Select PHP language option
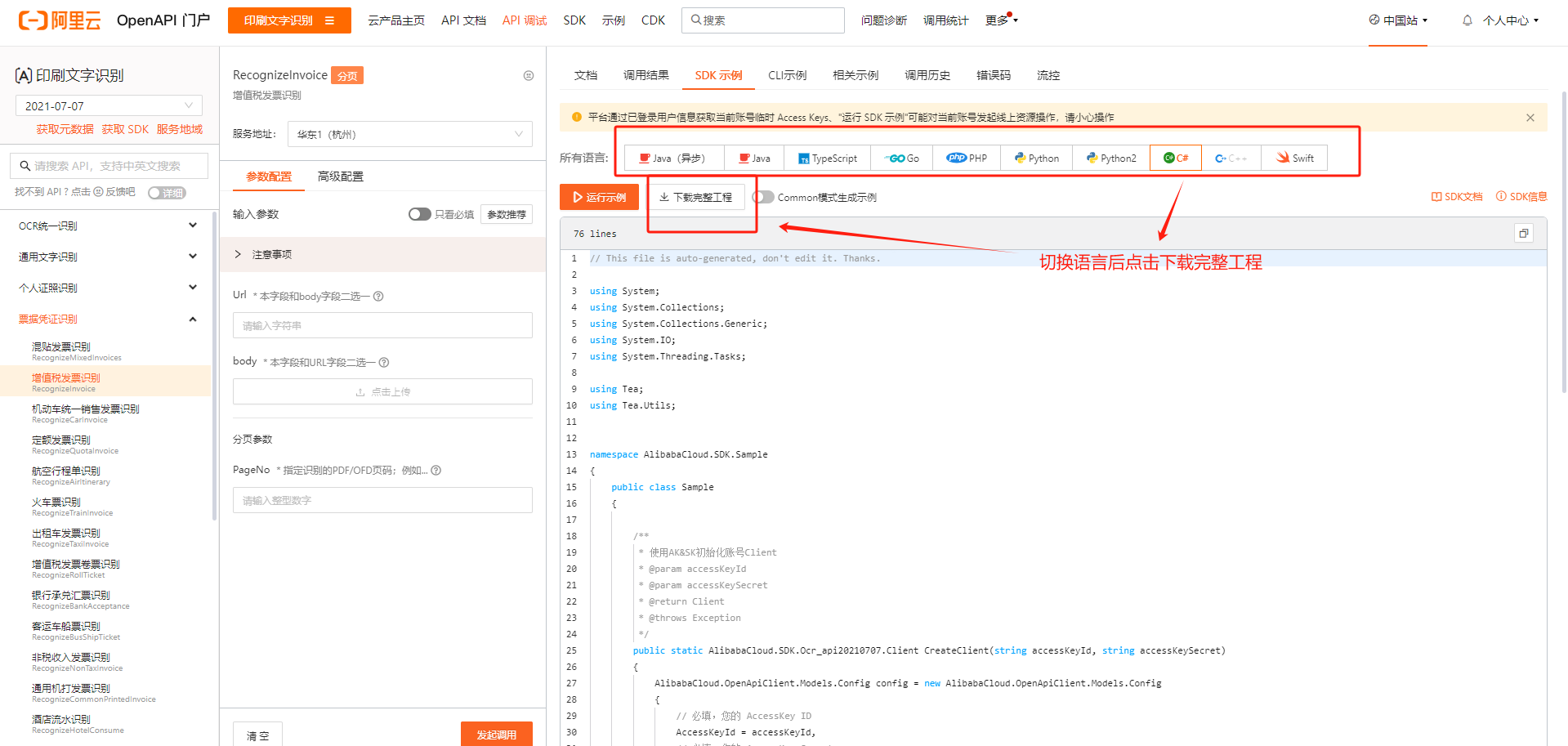 pyautogui.click(x=967, y=158)
